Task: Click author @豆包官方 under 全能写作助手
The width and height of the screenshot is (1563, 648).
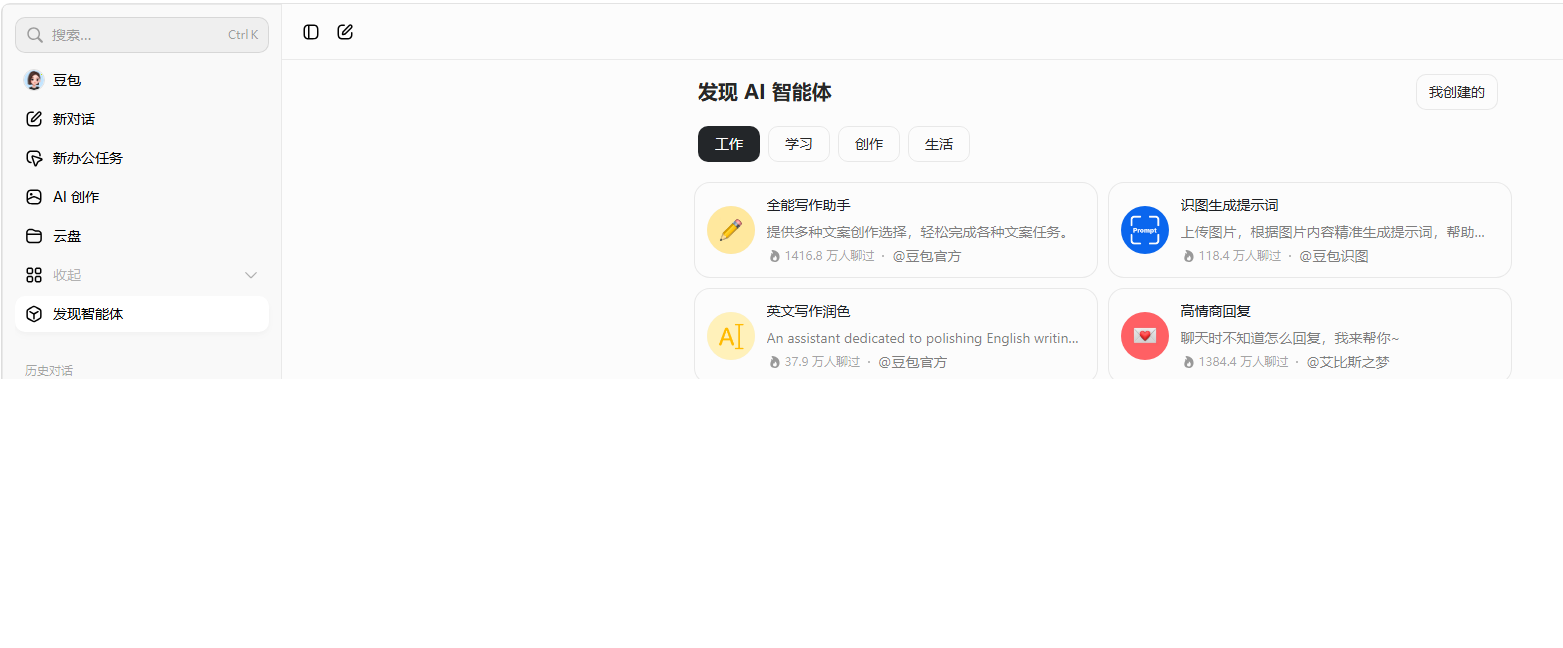Action: point(927,256)
